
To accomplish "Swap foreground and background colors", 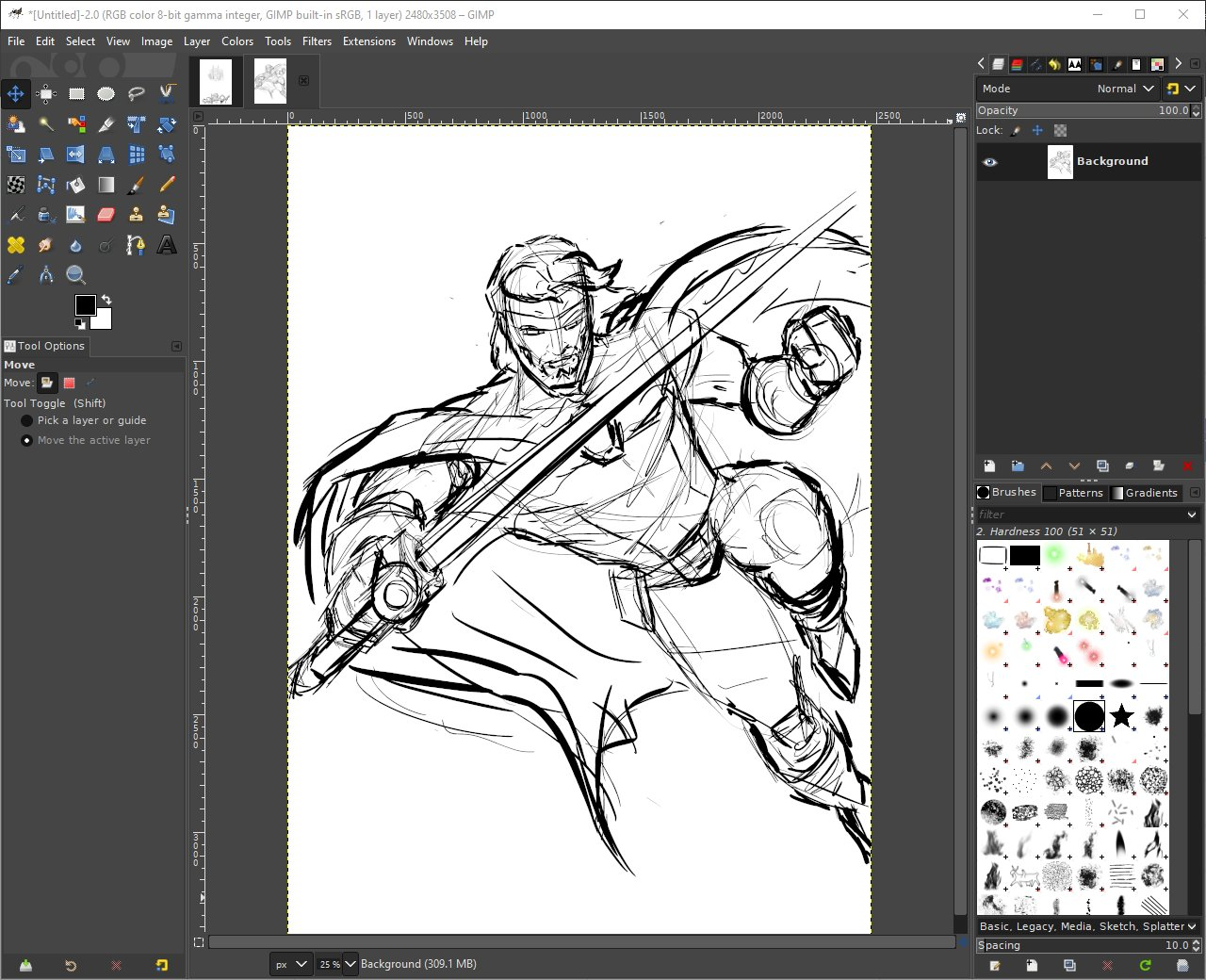I will (x=106, y=300).
